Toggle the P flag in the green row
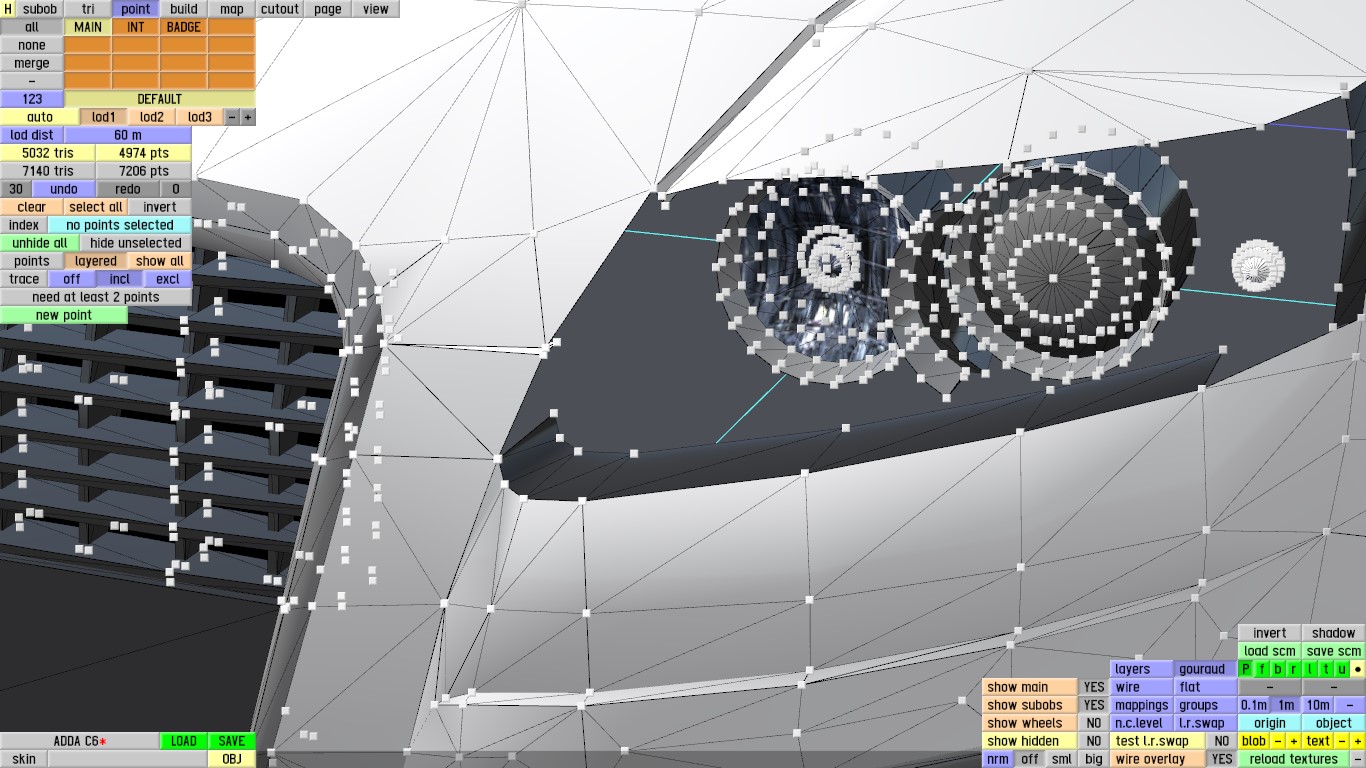This screenshot has width=1366, height=768. click(1245, 669)
